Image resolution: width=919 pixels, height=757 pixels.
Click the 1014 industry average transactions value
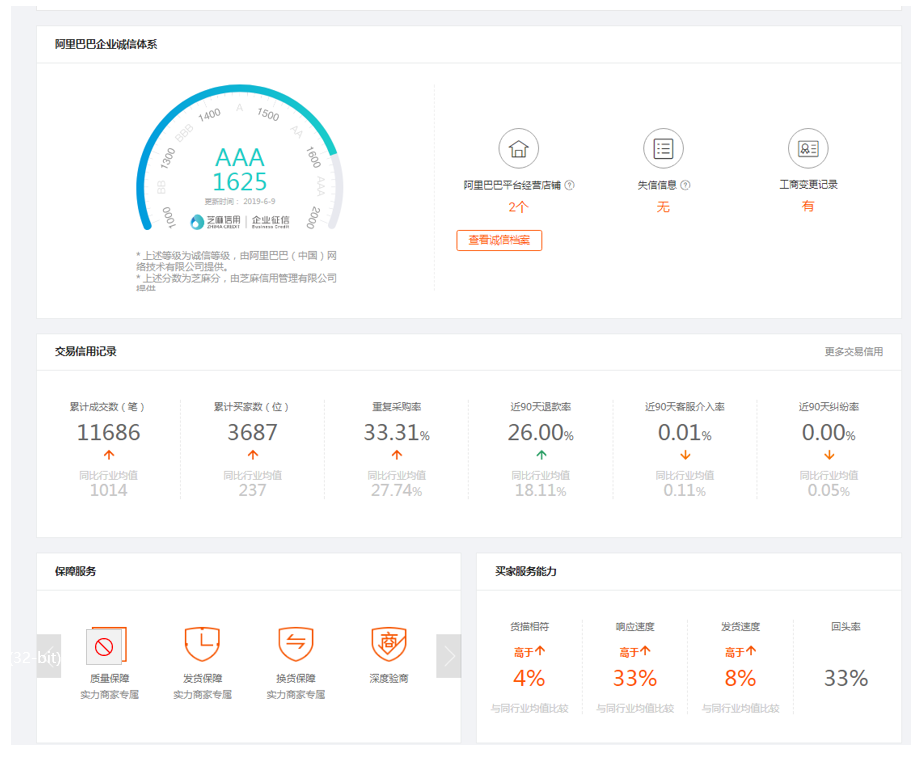click(108, 490)
